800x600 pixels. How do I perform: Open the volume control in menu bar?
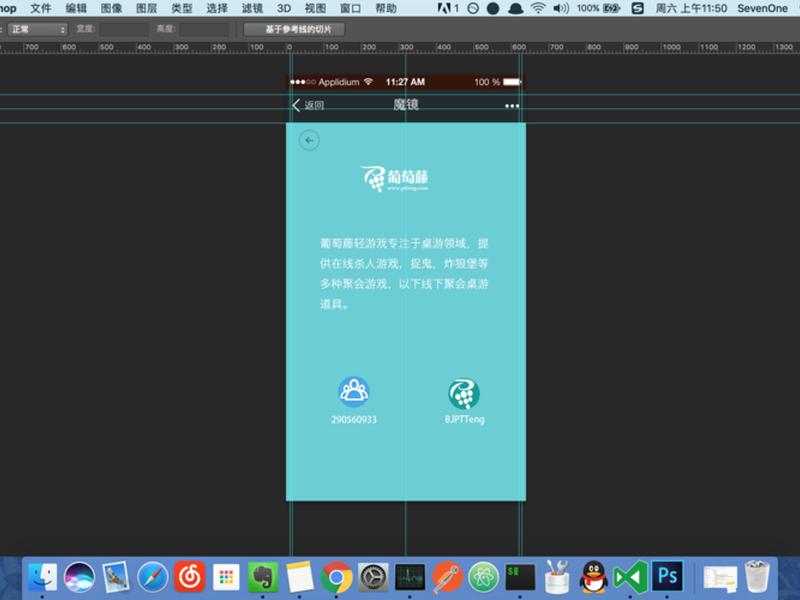561,8
